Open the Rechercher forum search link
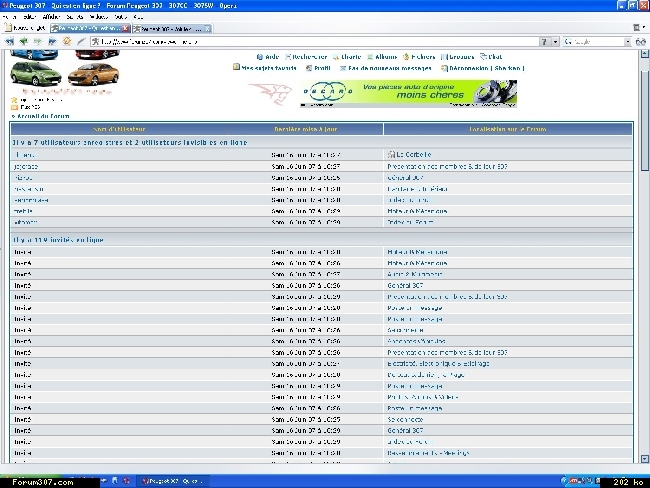Screen dimensions: 650x488 [x=306, y=57]
